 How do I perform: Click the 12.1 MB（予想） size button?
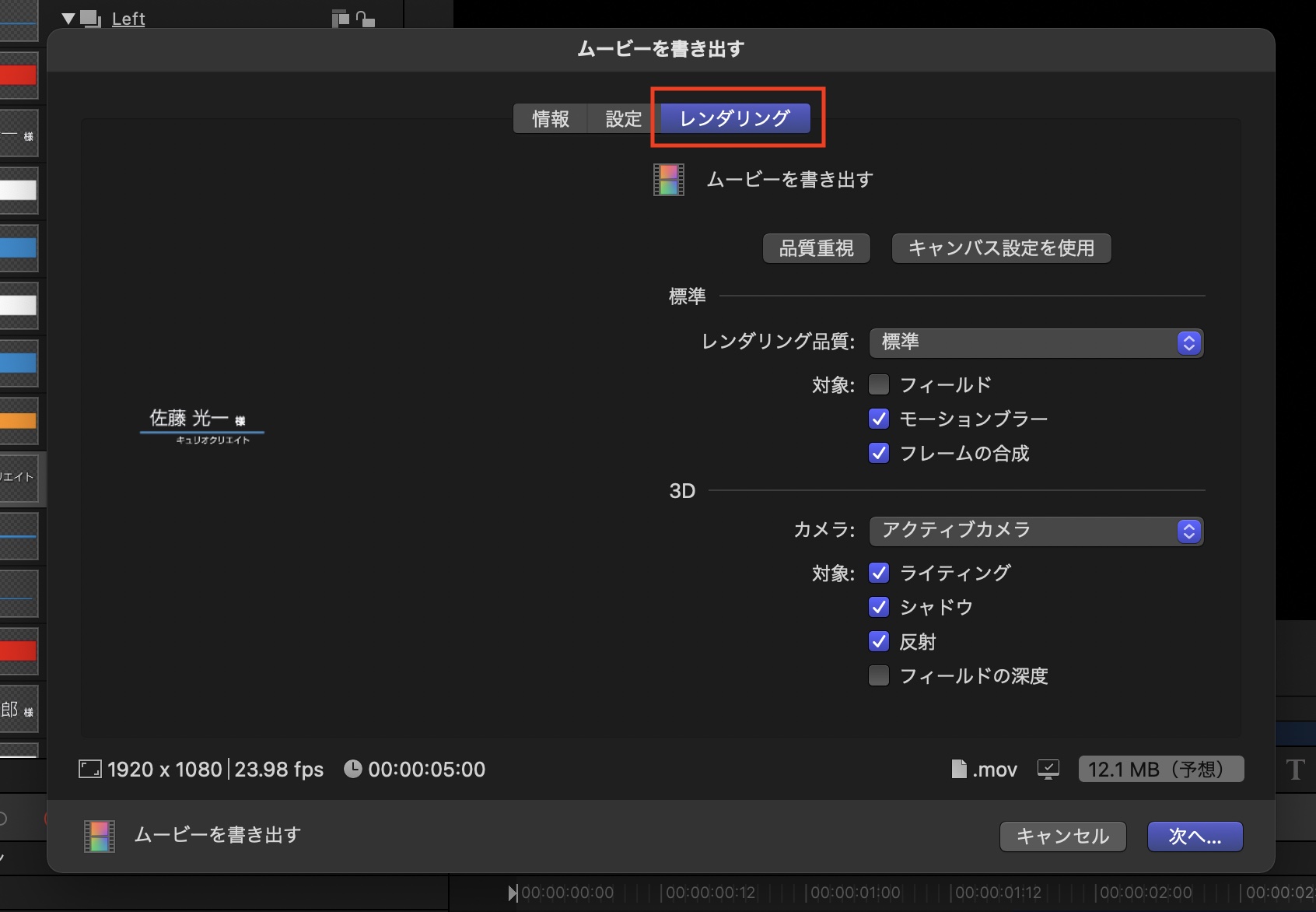(1161, 769)
